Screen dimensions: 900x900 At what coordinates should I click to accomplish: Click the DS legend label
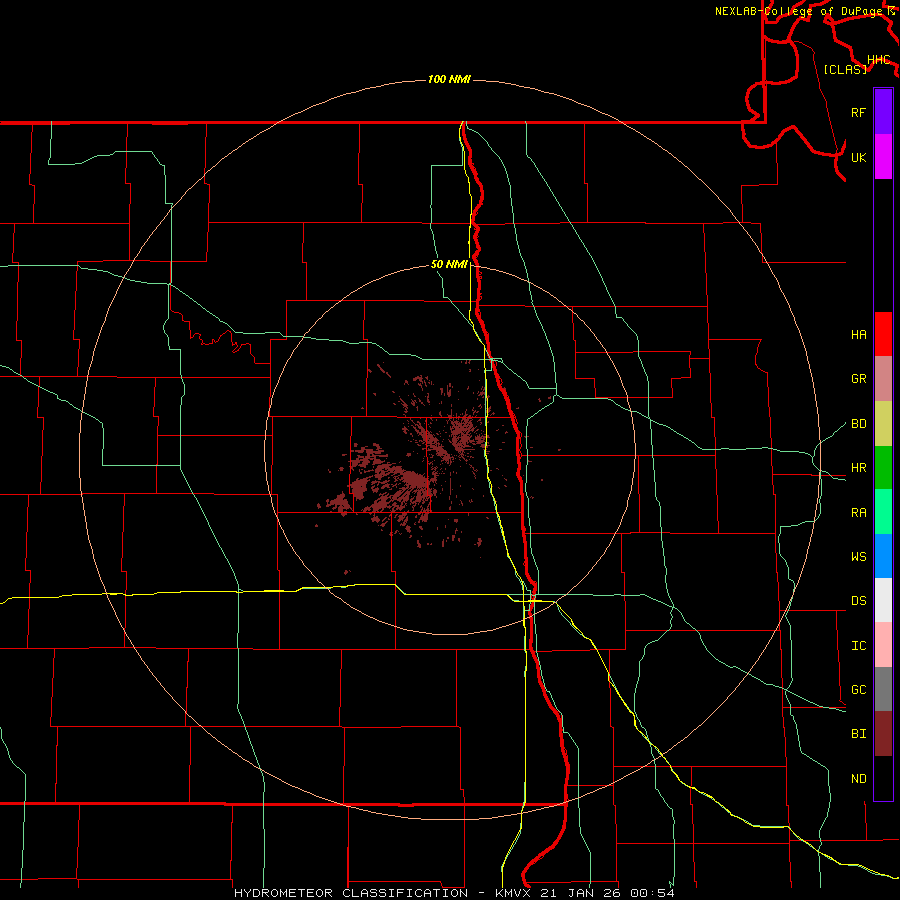[x=858, y=601]
